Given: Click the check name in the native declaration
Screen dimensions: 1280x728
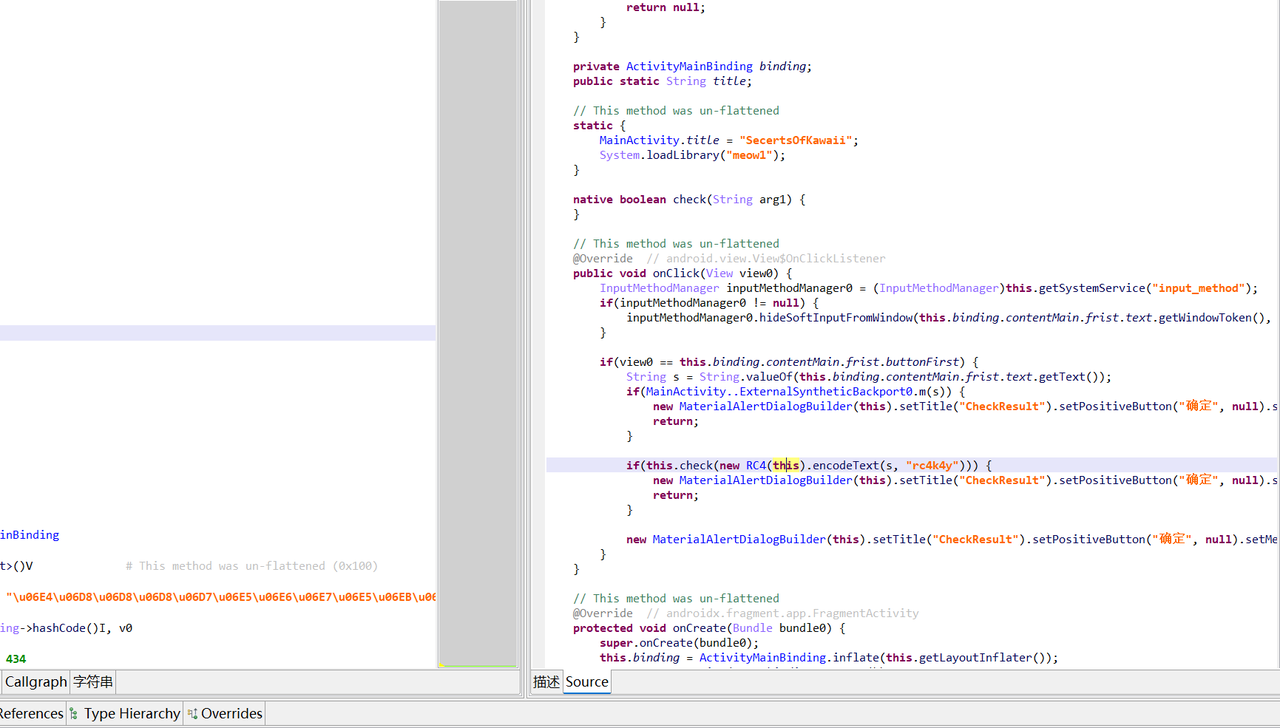Looking at the screenshot, I should [x=689, y=199].
